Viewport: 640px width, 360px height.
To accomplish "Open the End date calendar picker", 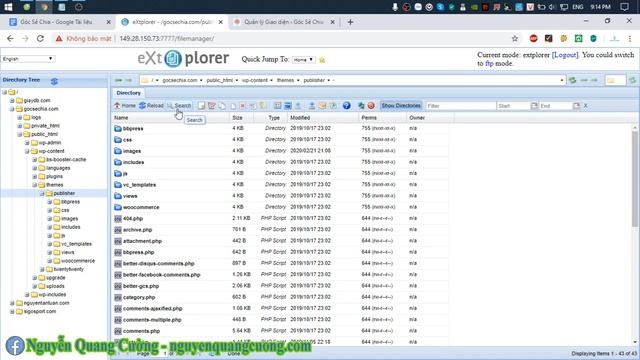I will coord(576,106).
